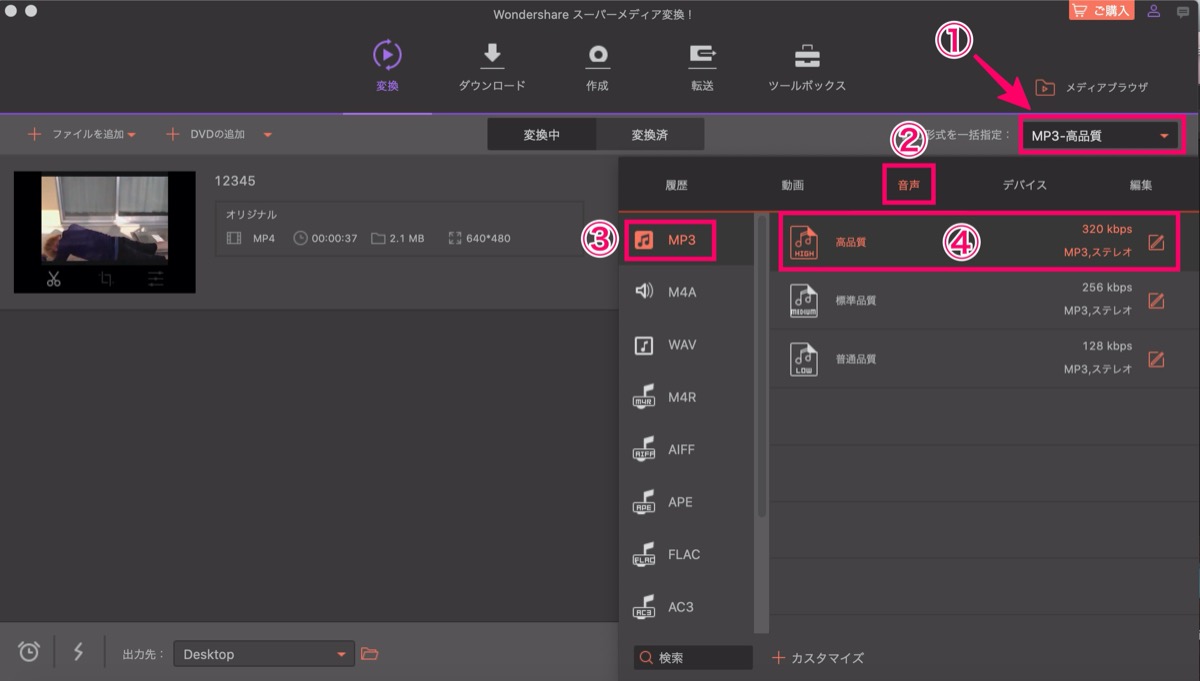Open the 作成 (Burn) section
Viewport: 1200px width, 681px height.
[597, 66]
